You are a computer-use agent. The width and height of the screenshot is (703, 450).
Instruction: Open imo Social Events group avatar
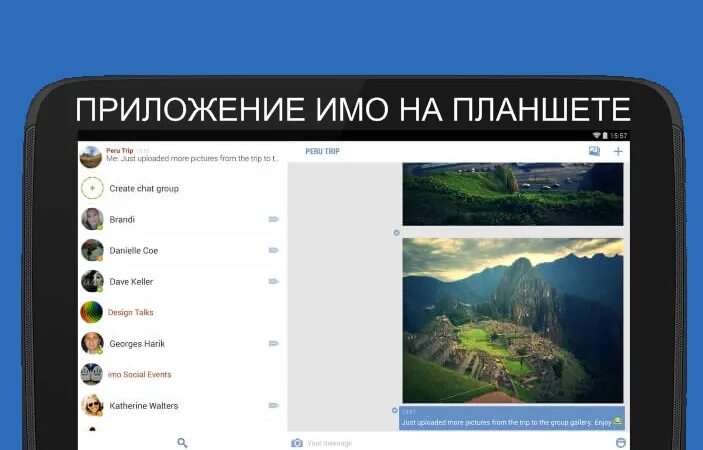(x=91, y=374)
